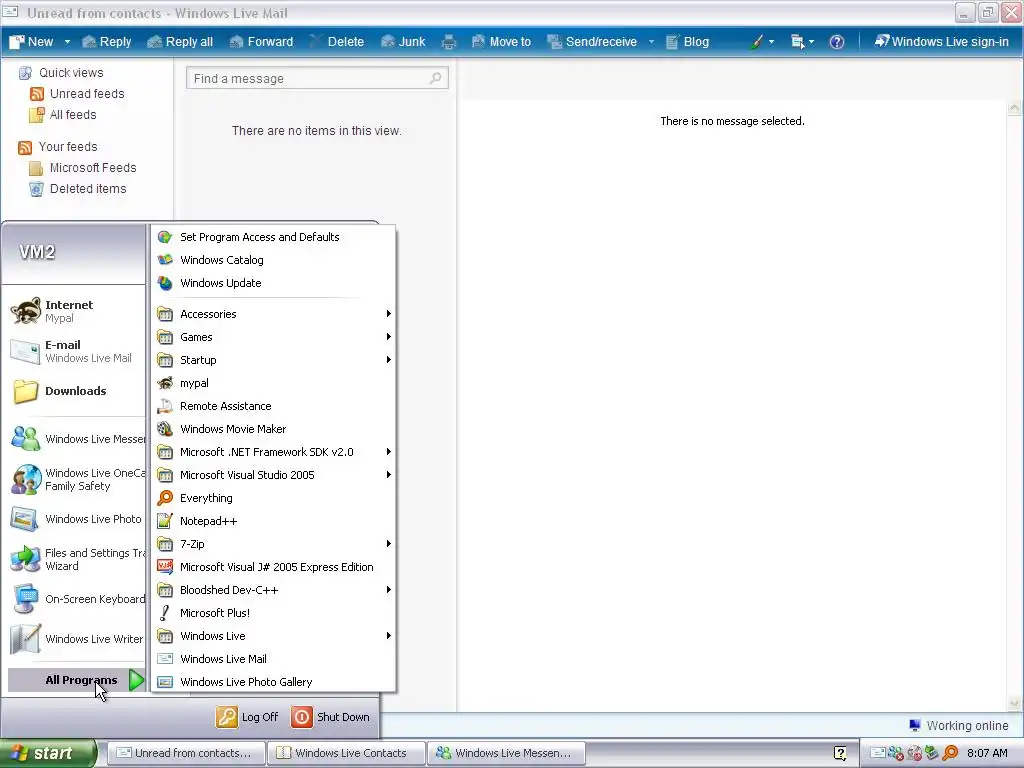Launch Windows Live Mail from programs list
1024x768 pixels.
(273, 659)
